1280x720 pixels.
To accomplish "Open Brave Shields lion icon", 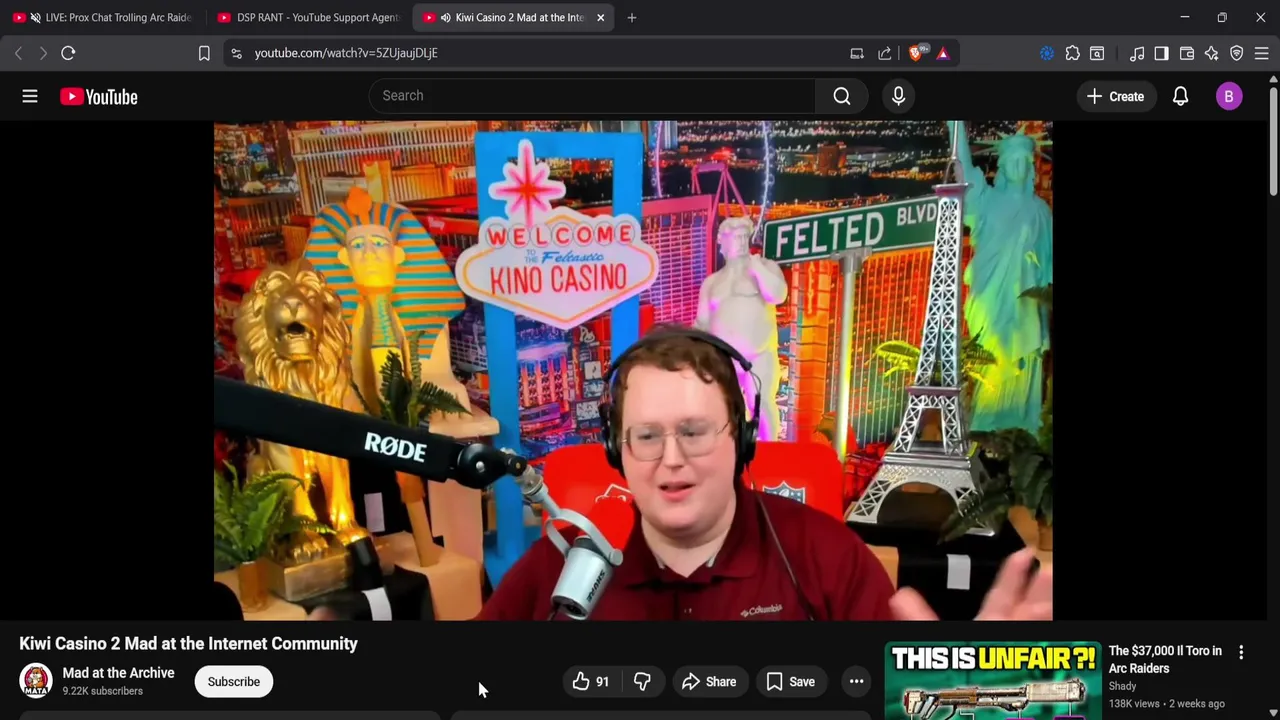I will coord(916,53).
